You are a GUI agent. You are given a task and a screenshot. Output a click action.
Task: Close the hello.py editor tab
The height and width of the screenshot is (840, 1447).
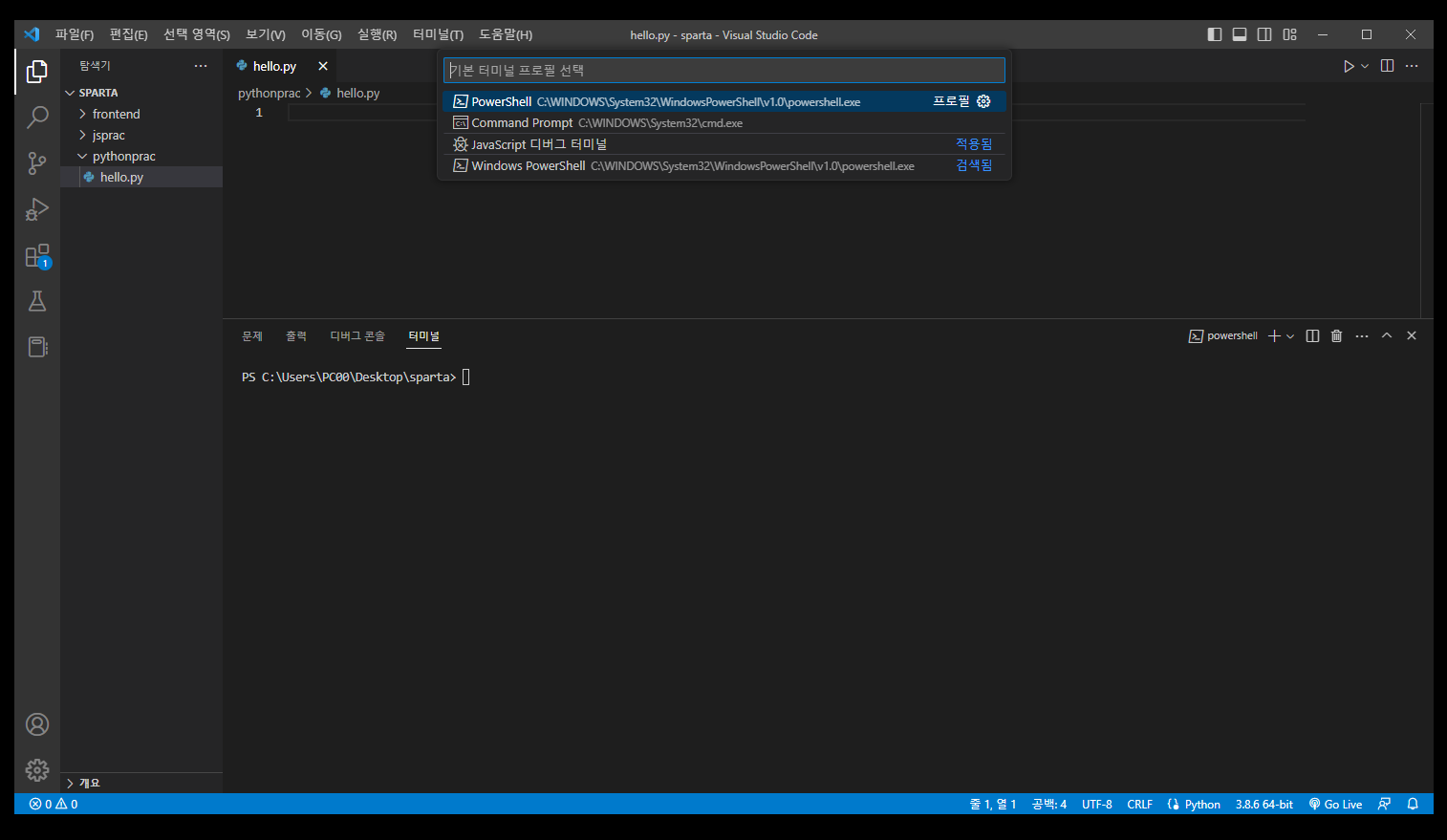[323, 66]
